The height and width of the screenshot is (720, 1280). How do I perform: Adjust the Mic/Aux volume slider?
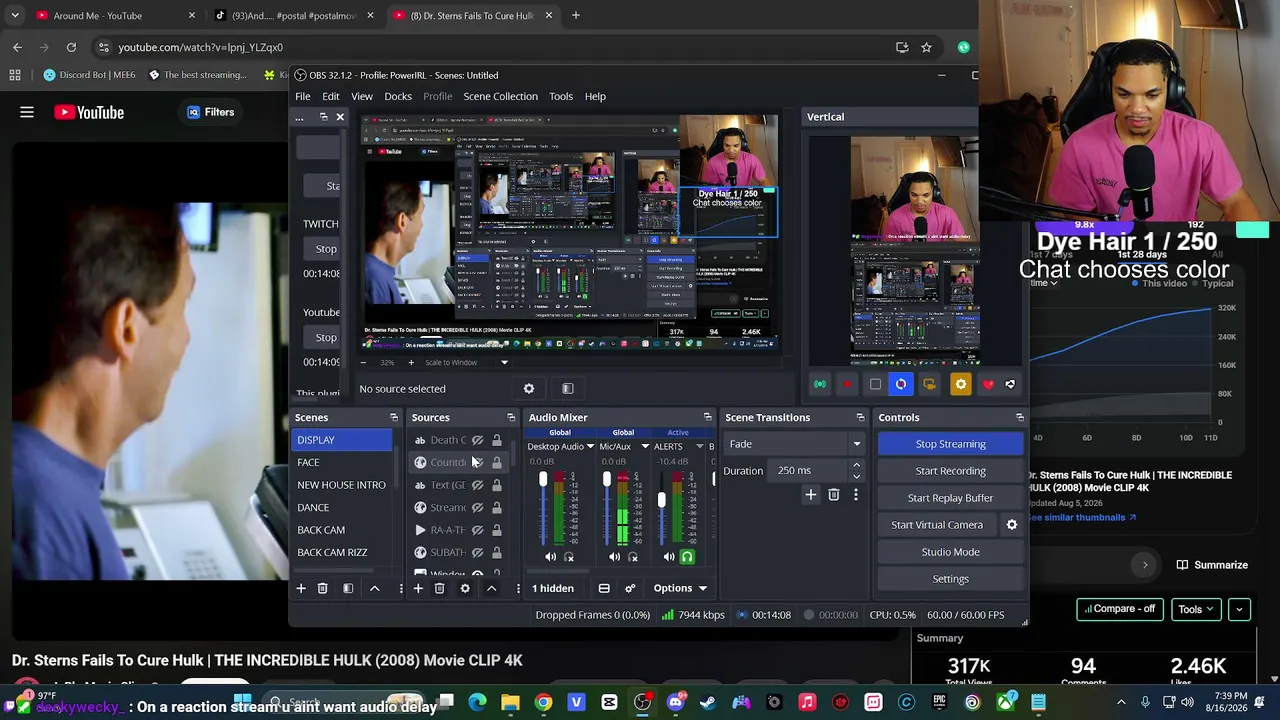pos(606,481)
